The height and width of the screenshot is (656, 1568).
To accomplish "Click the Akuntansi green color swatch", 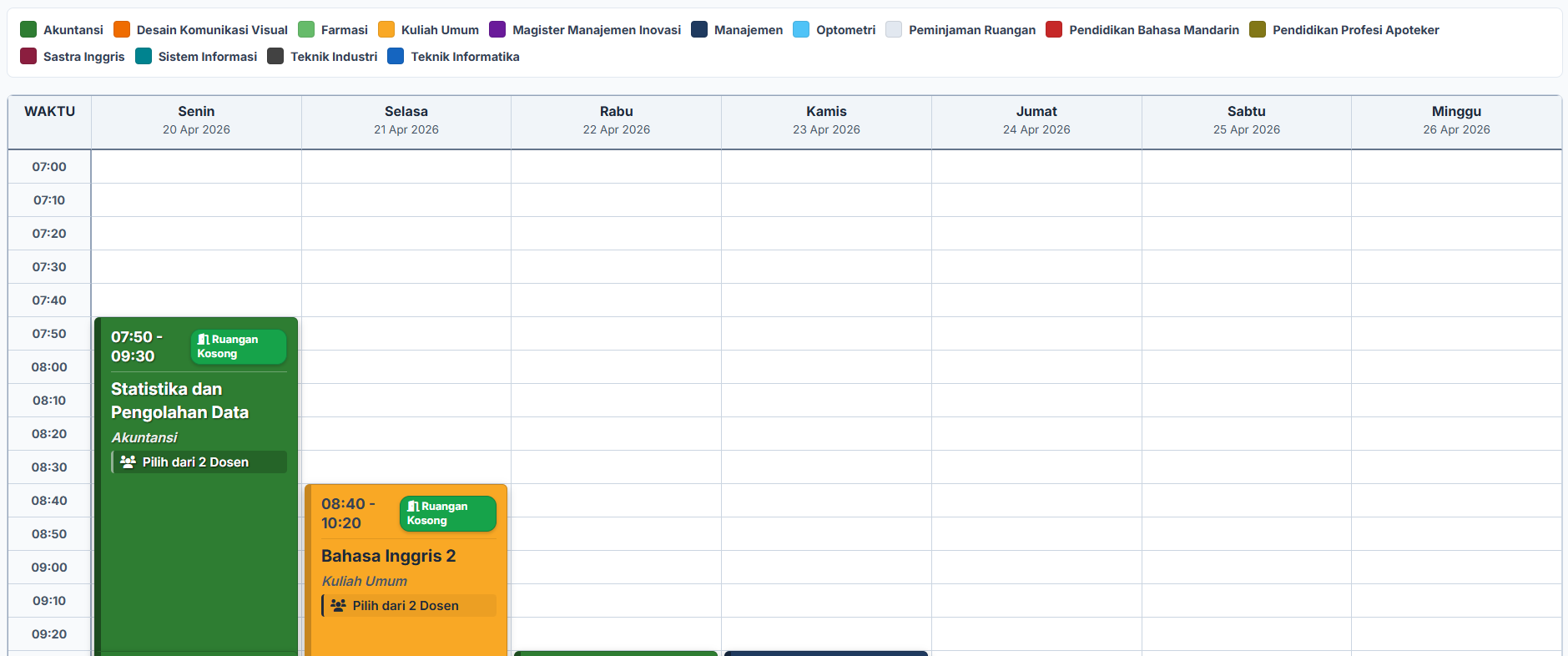I will tap(28, 30).
